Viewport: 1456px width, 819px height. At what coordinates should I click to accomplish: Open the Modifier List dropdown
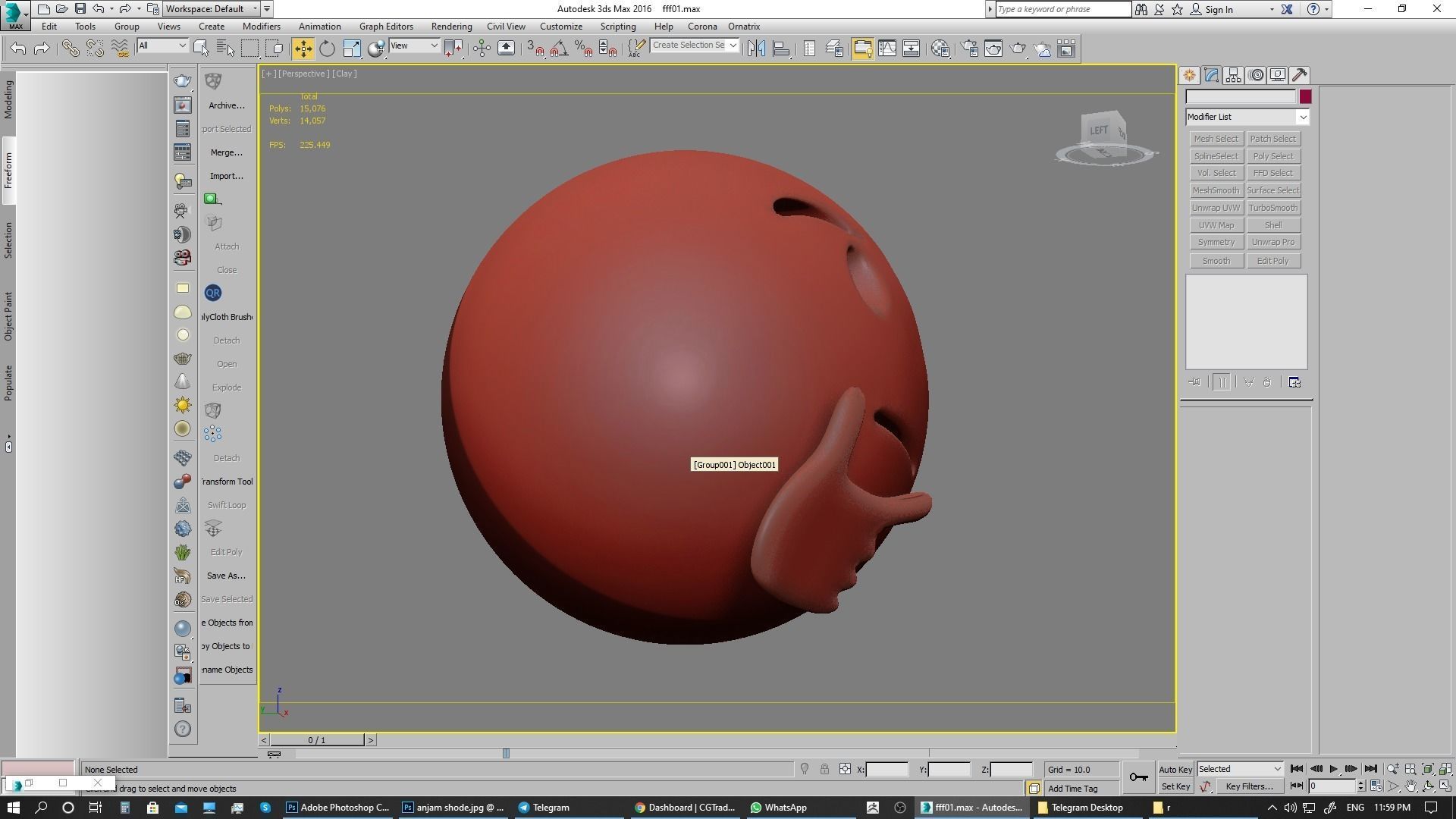(x=1247, y=117)
